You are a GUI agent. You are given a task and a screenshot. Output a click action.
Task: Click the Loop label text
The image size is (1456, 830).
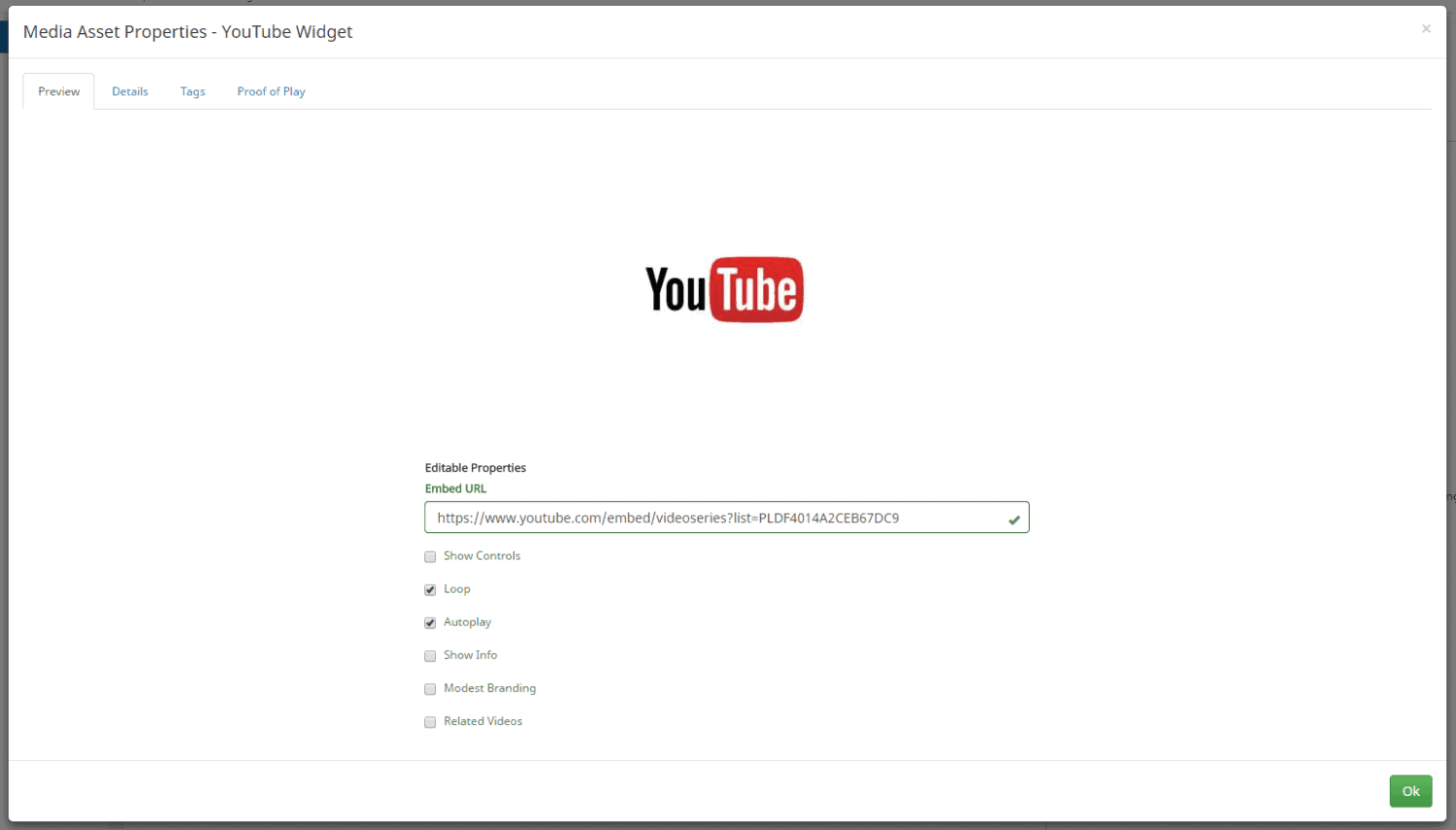[456, 589]
